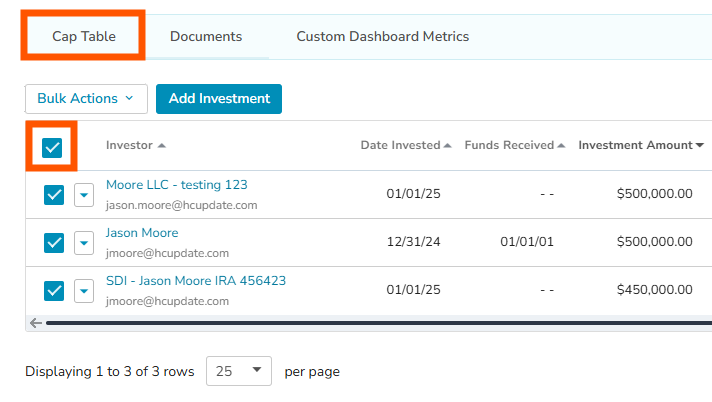Viewport: 712px width, 402px height.
Task: Open Custom Dashboard Metrics tab
Action: [x=382, y=37]
